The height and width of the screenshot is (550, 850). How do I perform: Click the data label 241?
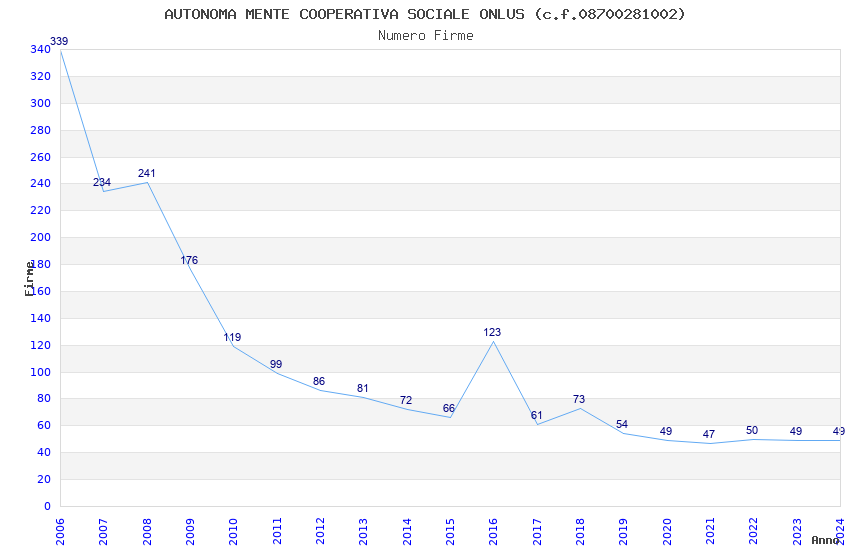point(146,173)
